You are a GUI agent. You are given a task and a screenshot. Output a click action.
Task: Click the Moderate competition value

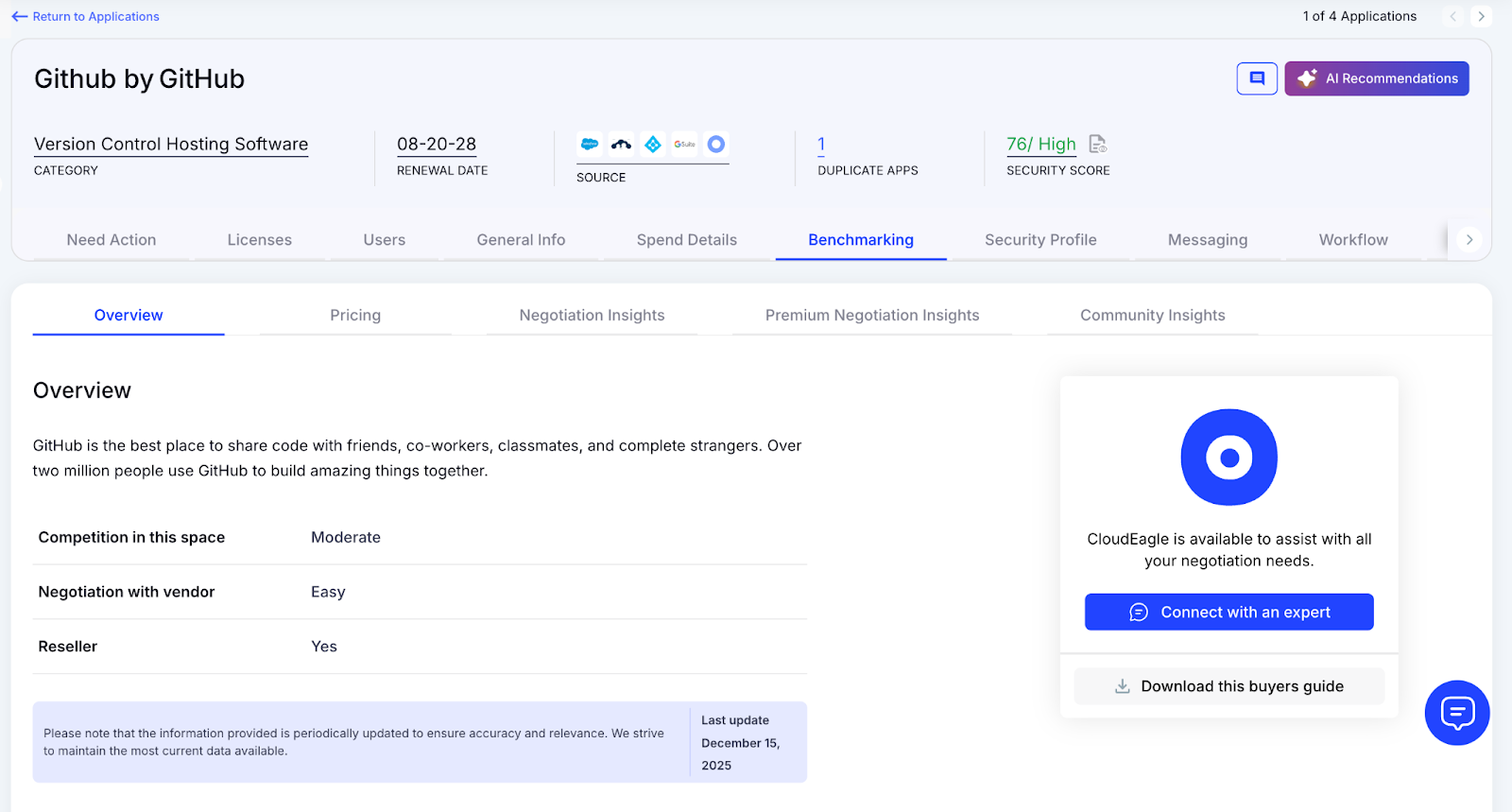(346, 537)
